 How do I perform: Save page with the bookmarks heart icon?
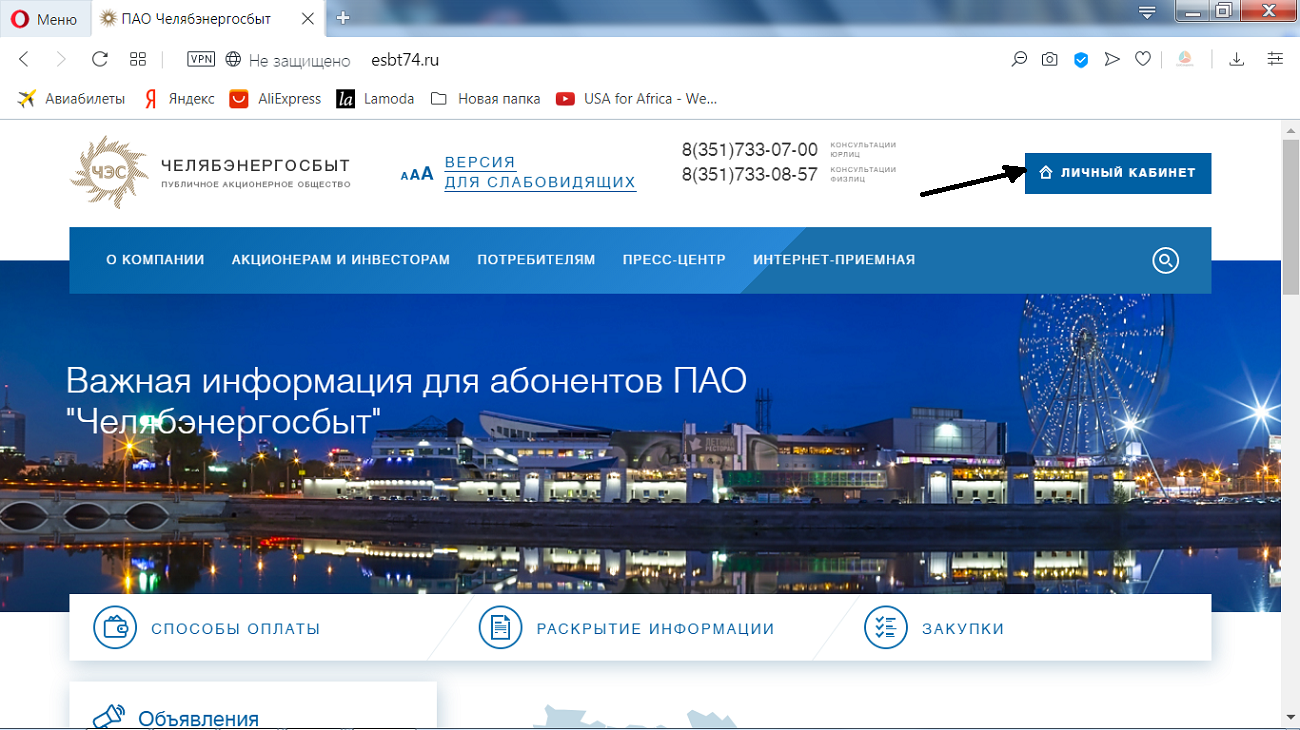point(1143,59)
